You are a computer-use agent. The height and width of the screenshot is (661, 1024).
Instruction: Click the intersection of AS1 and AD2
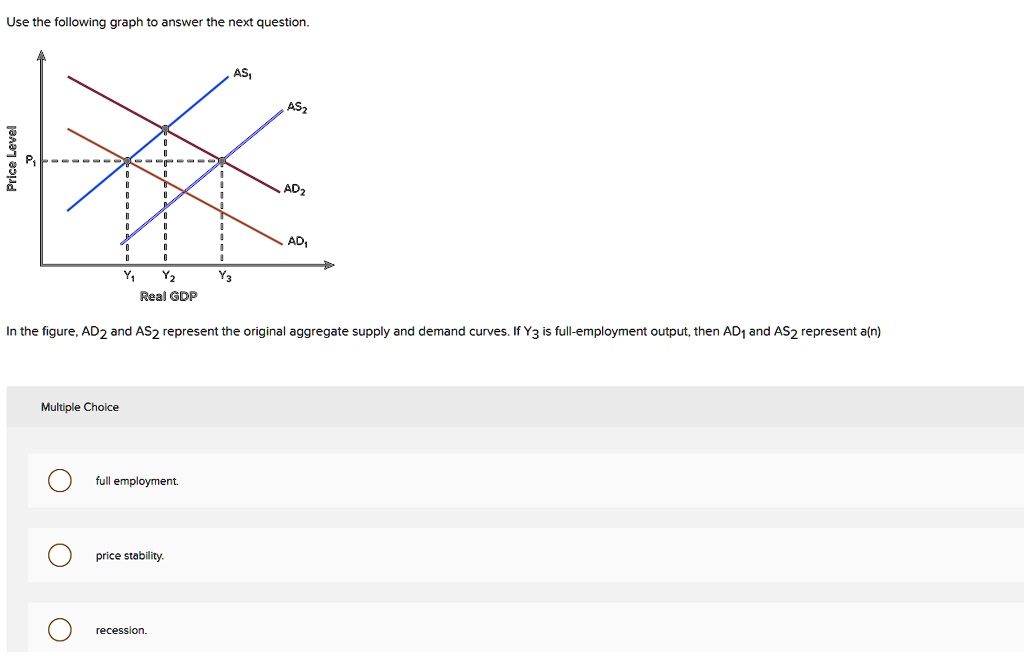[165, 128]
